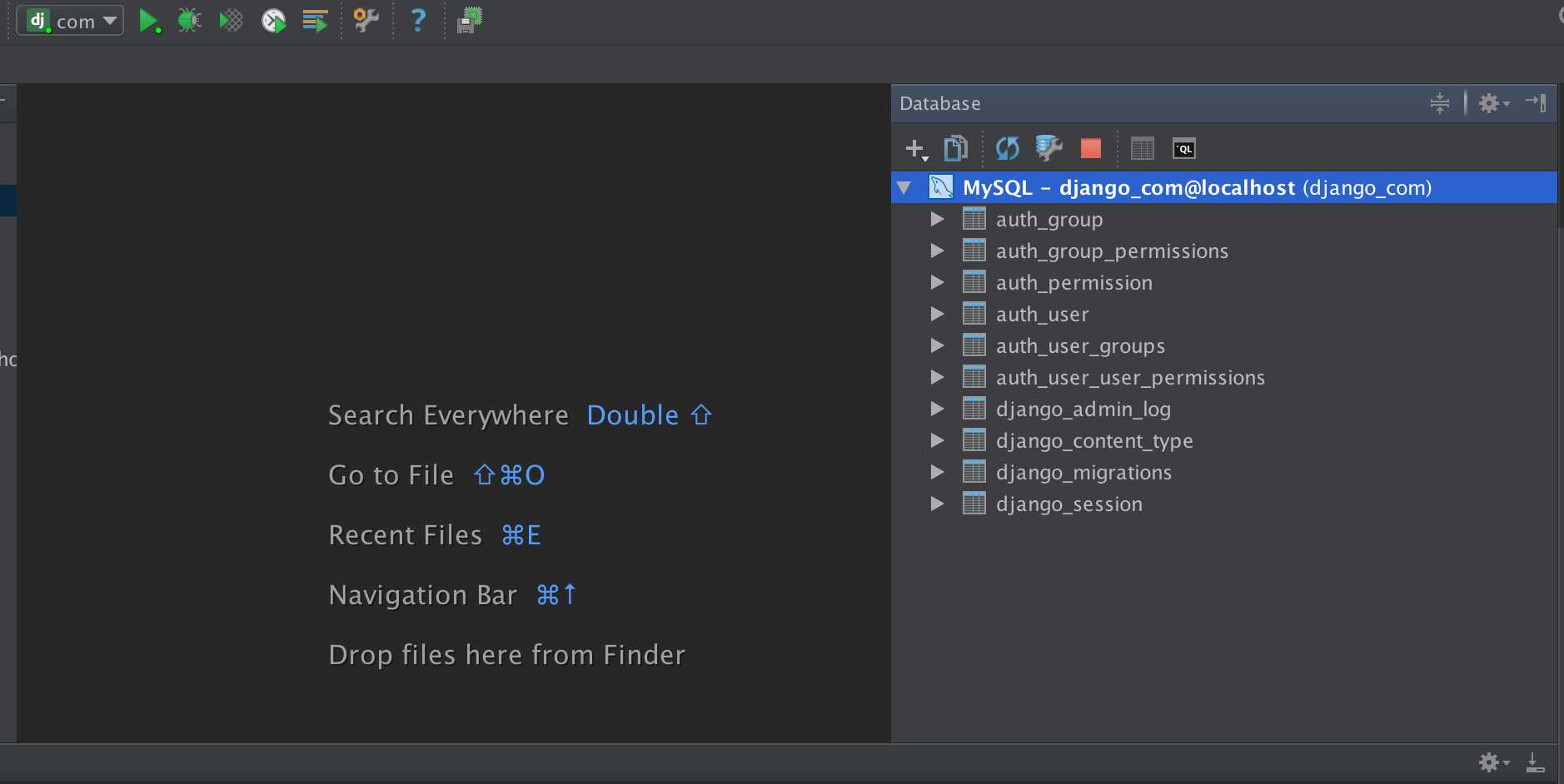
Task: Select the auth_user_groups table name
Action: coord(1080,346)
